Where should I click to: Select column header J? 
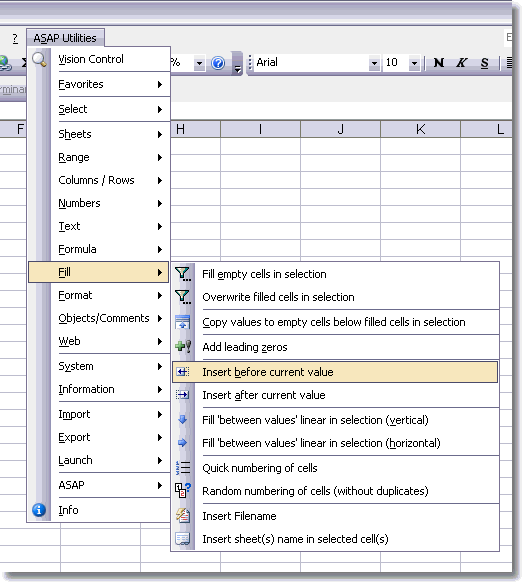click(x=340, y=129)
